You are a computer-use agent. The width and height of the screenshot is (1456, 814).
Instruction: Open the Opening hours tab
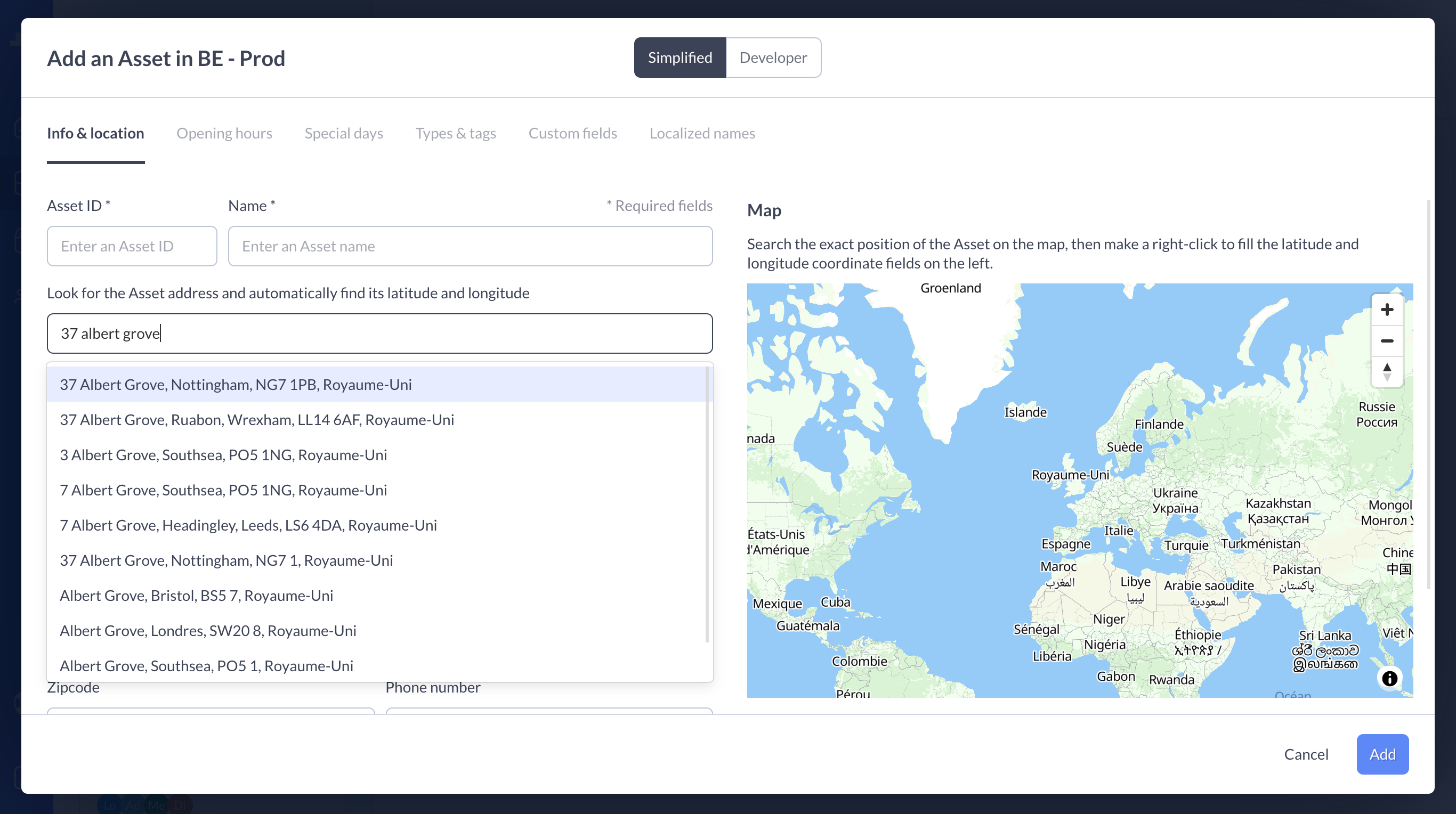(224, 133)
